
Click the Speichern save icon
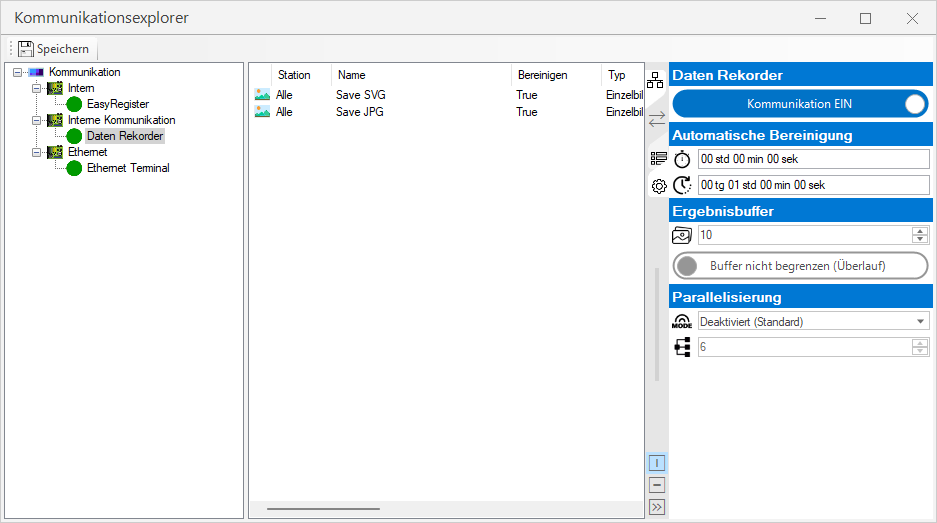tap(26, 48)
